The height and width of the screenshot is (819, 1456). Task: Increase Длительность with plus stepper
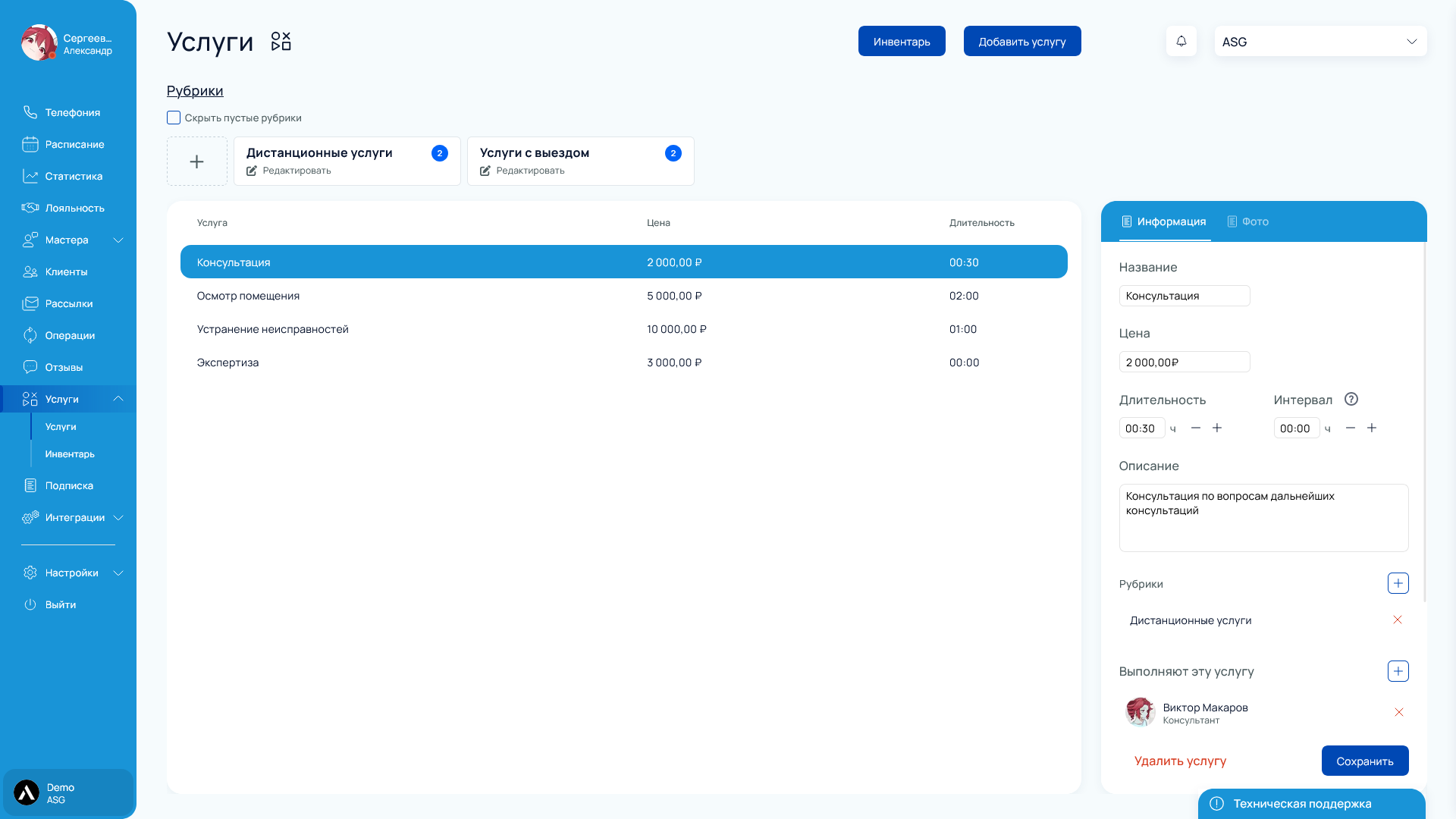point(1216,428)
